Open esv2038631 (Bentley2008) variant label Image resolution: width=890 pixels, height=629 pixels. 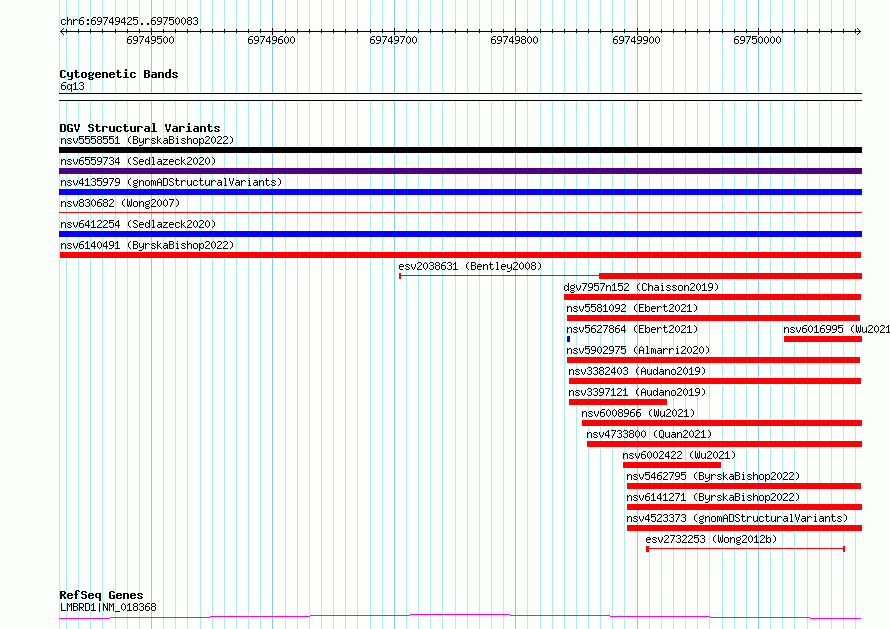click(470, 266)
